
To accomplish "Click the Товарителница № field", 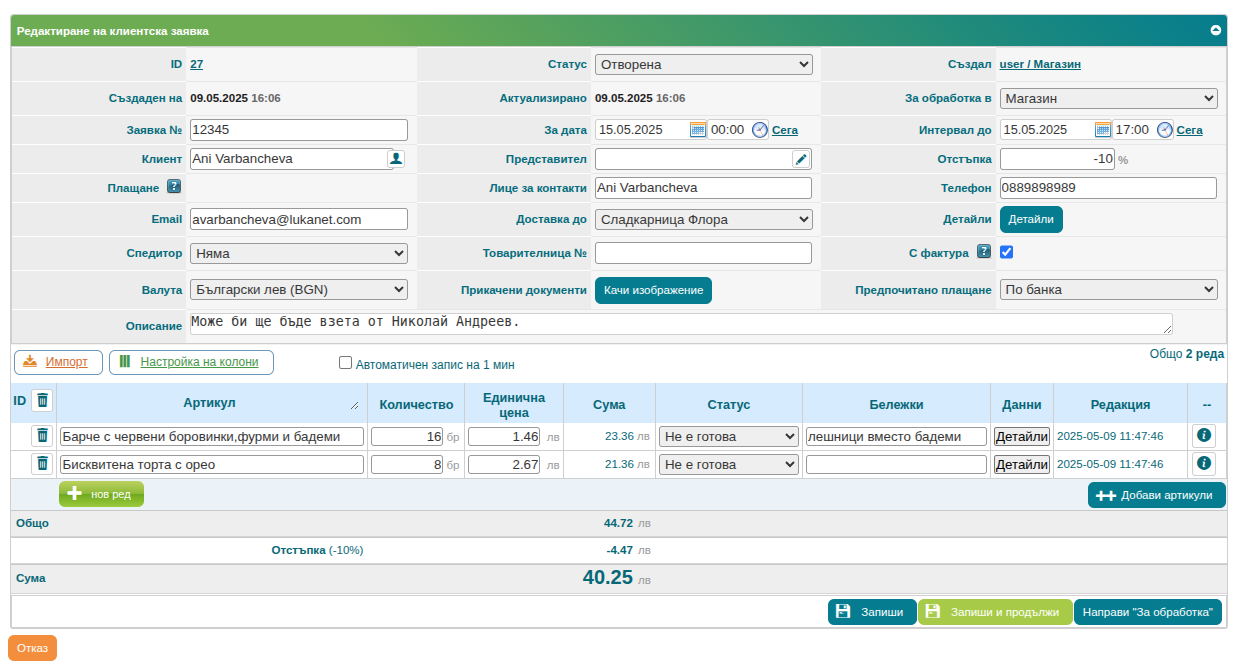I will [x=703, y=253].
